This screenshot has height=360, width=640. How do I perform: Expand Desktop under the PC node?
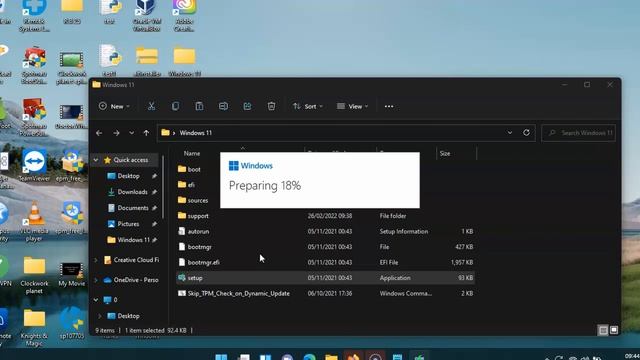click(100, 316)
